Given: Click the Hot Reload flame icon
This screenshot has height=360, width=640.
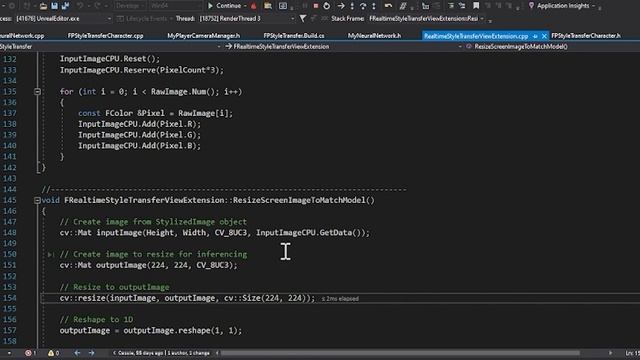Looking at the screenshot, I should [253, 6].
